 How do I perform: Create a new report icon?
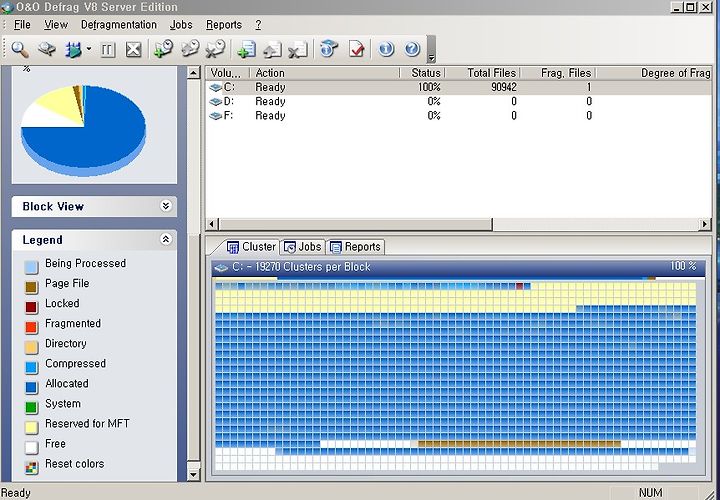247,50
